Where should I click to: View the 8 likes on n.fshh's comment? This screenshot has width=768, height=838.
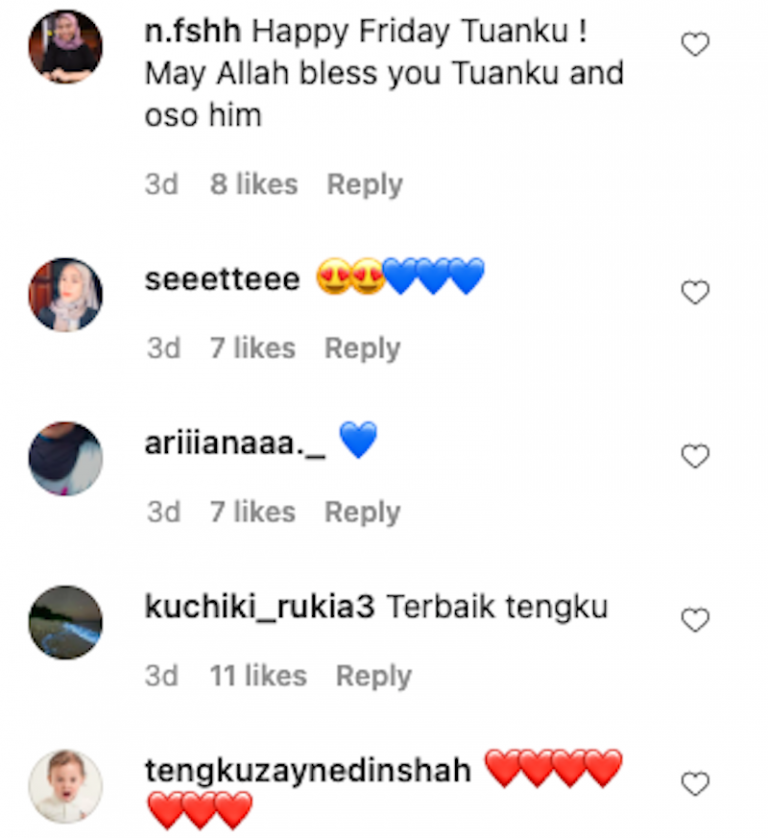tap(254, 184)
